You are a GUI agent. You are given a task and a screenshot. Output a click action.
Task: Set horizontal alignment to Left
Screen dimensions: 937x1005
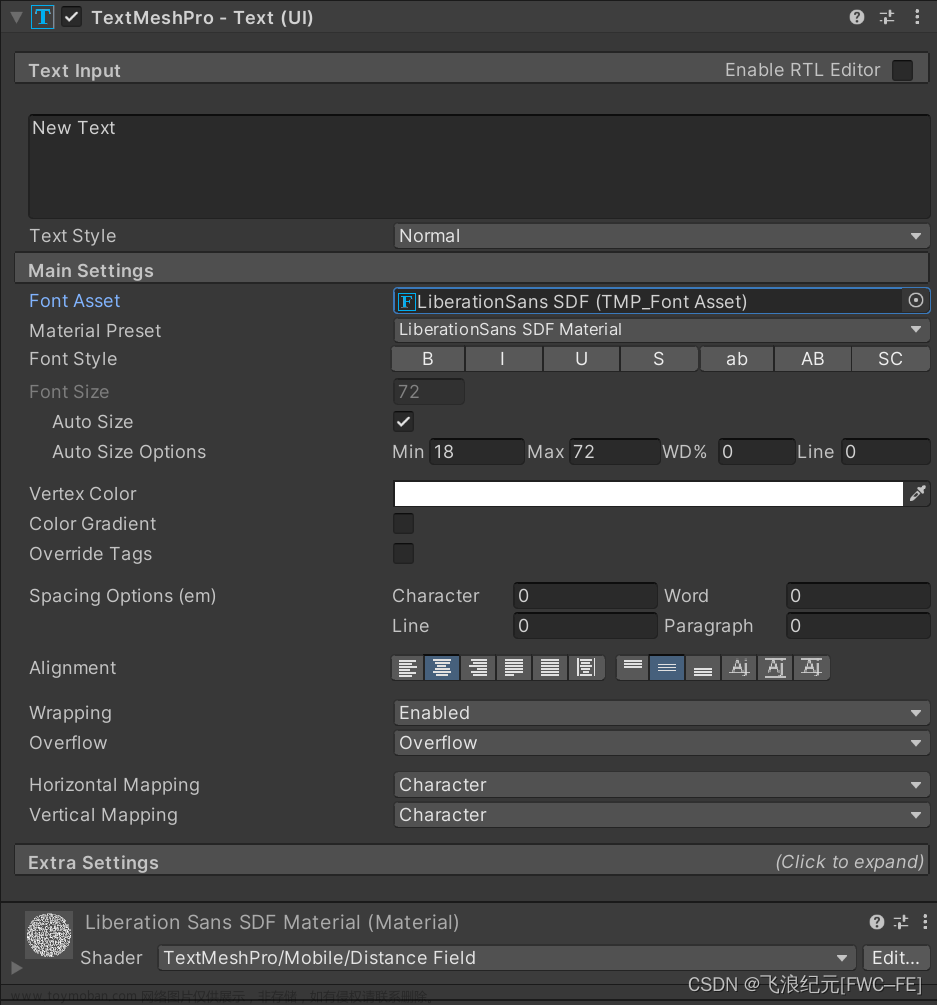tap(408, 668)
